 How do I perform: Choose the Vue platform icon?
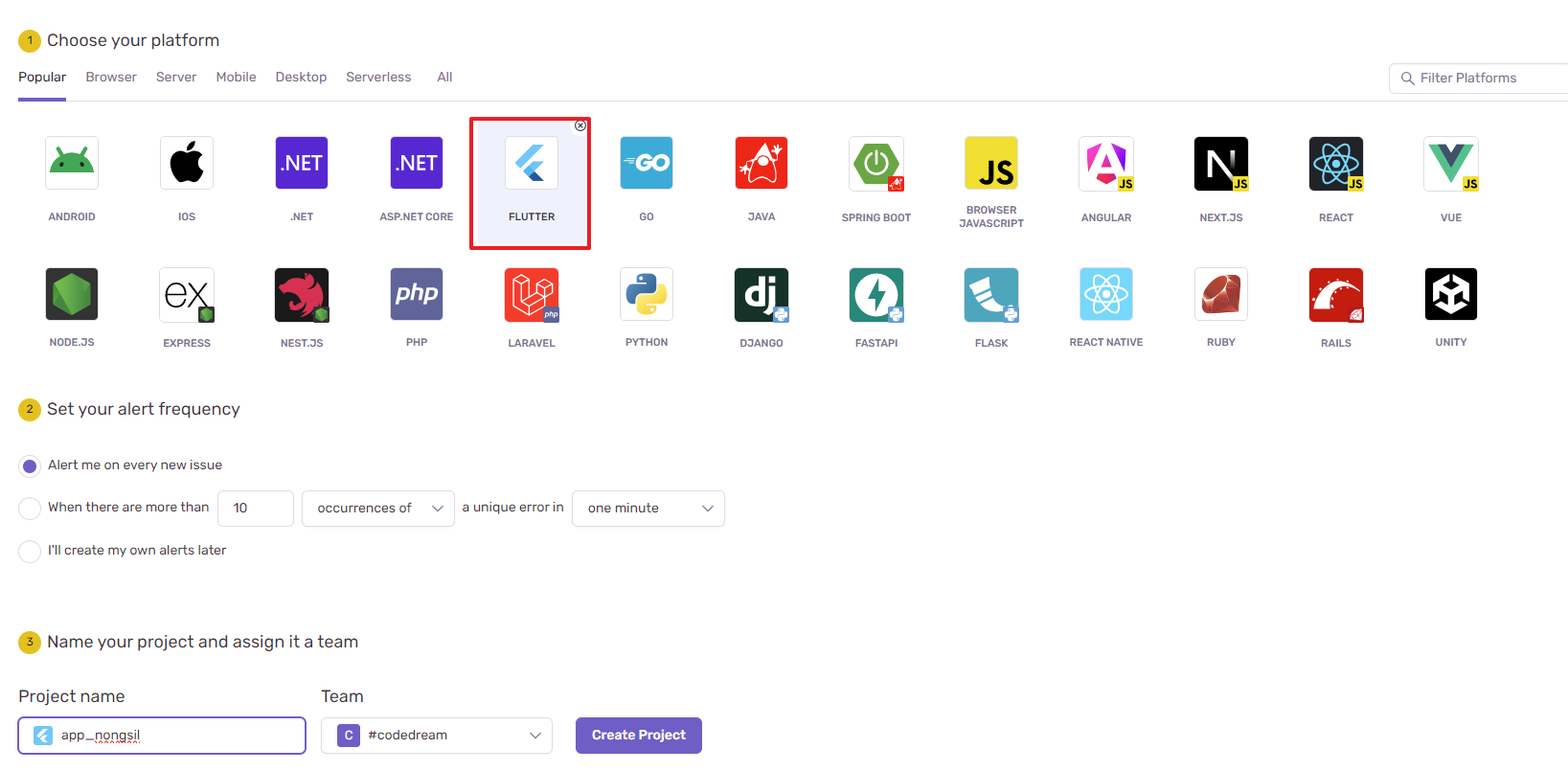1451,163
